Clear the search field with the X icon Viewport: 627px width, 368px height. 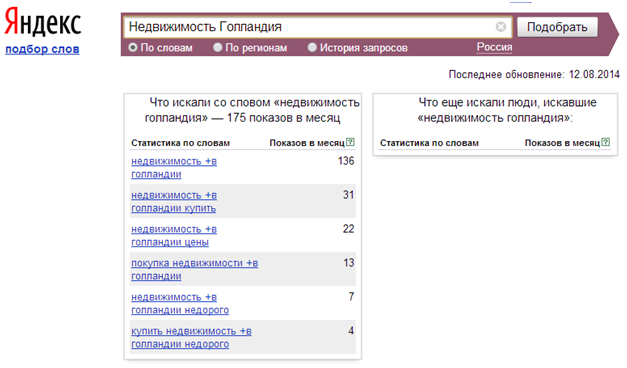(x=501, y=27)
